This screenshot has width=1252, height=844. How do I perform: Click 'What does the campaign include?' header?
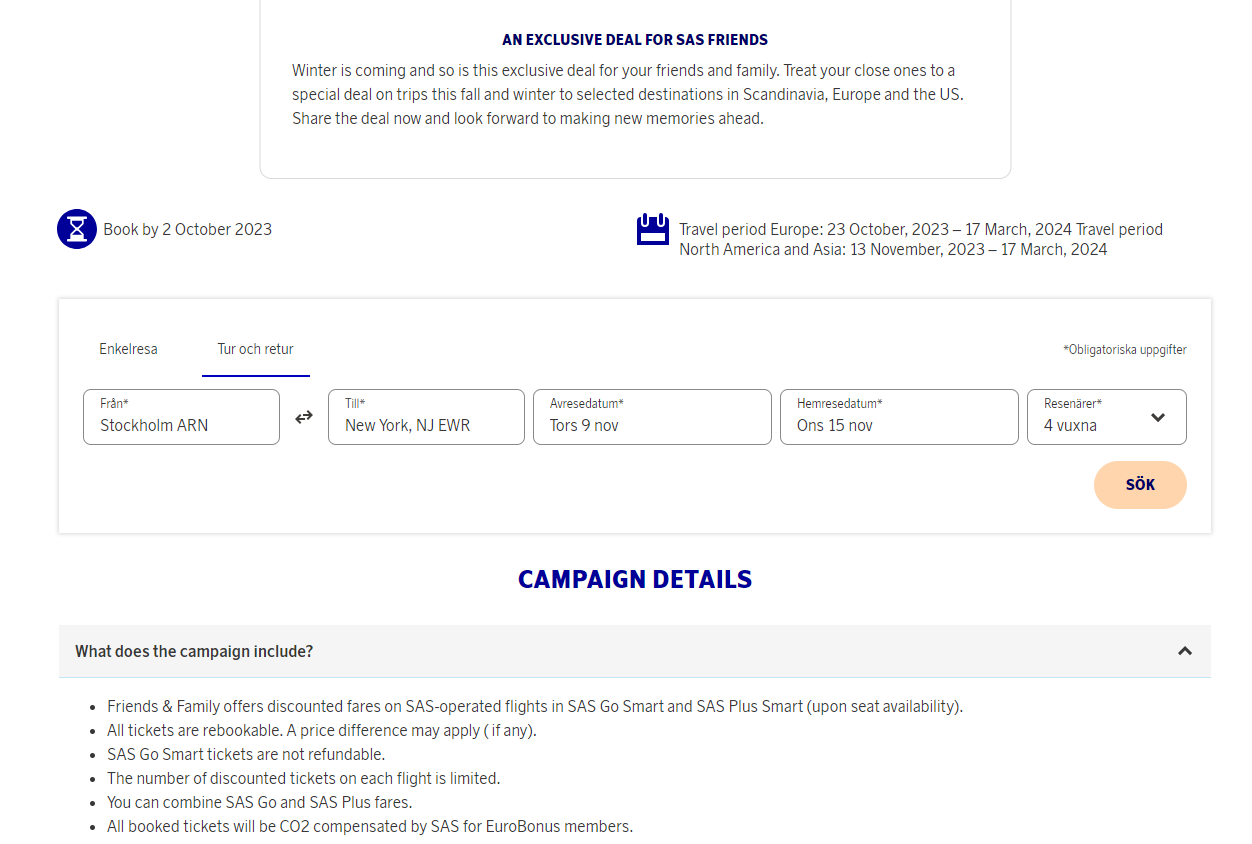[194, 651]
